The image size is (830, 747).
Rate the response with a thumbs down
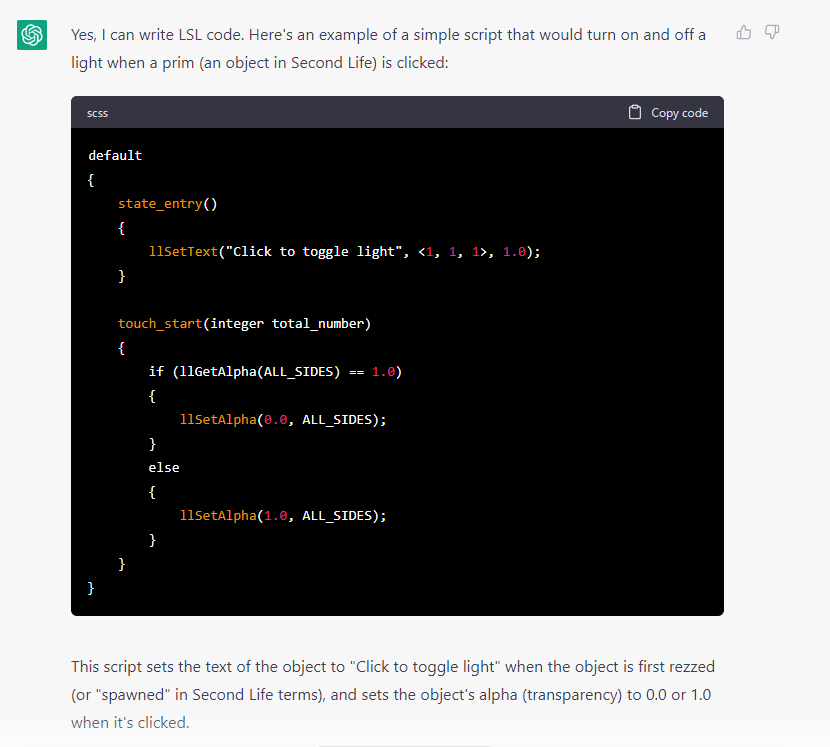(x=771, y=32)
